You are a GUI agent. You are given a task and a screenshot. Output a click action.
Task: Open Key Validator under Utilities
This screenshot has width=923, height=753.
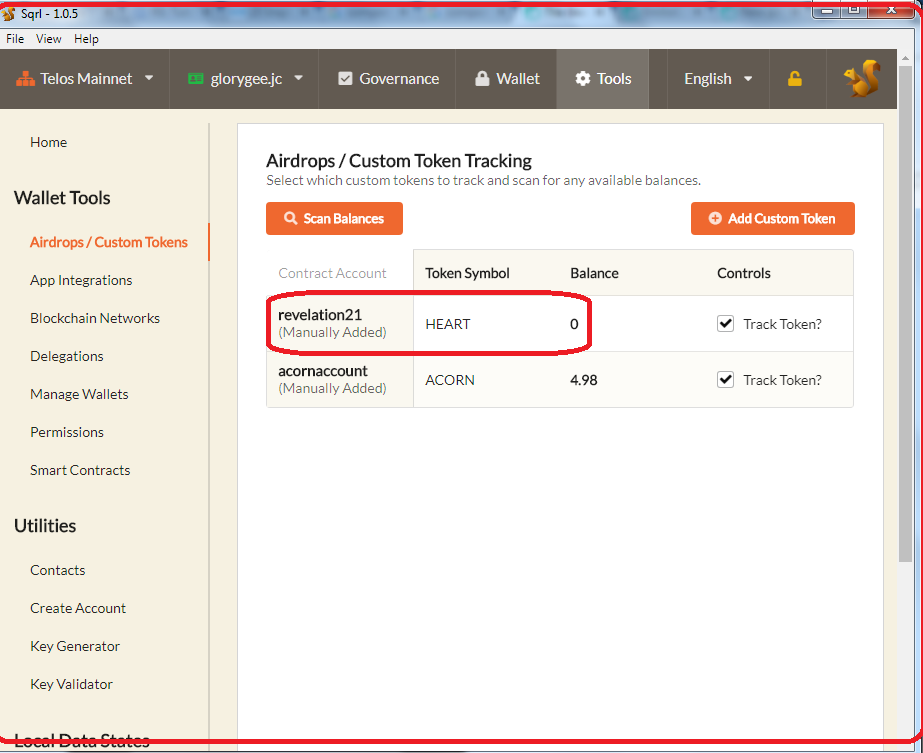[x=71, y=684]
